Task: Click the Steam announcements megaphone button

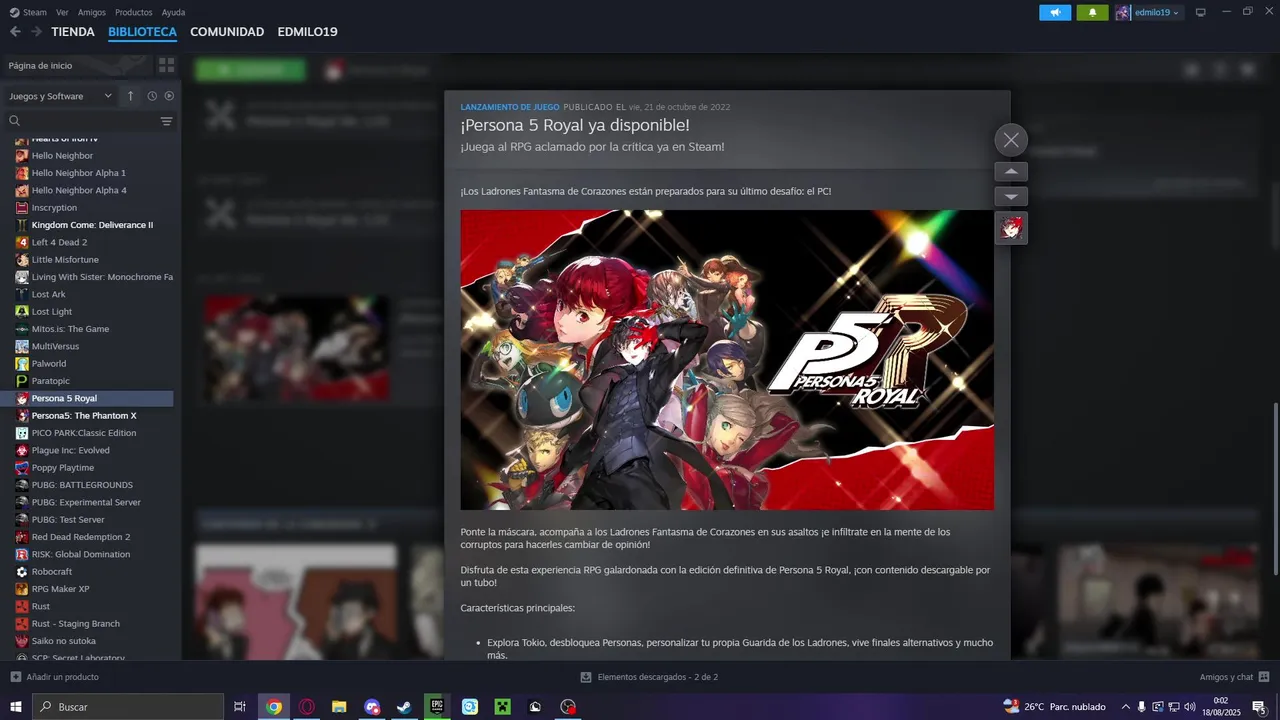Action: pos(1055,12)
